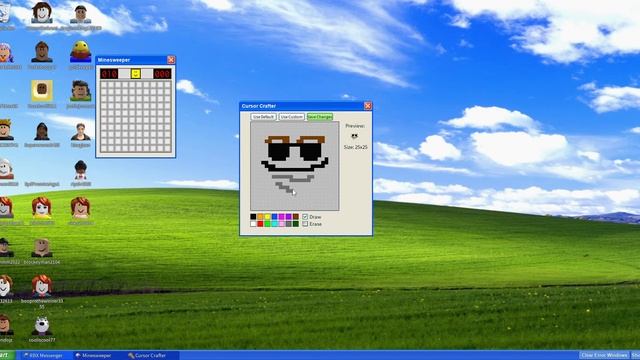Select the white color swatch
The image size is (640, 360).
[253, 224]
